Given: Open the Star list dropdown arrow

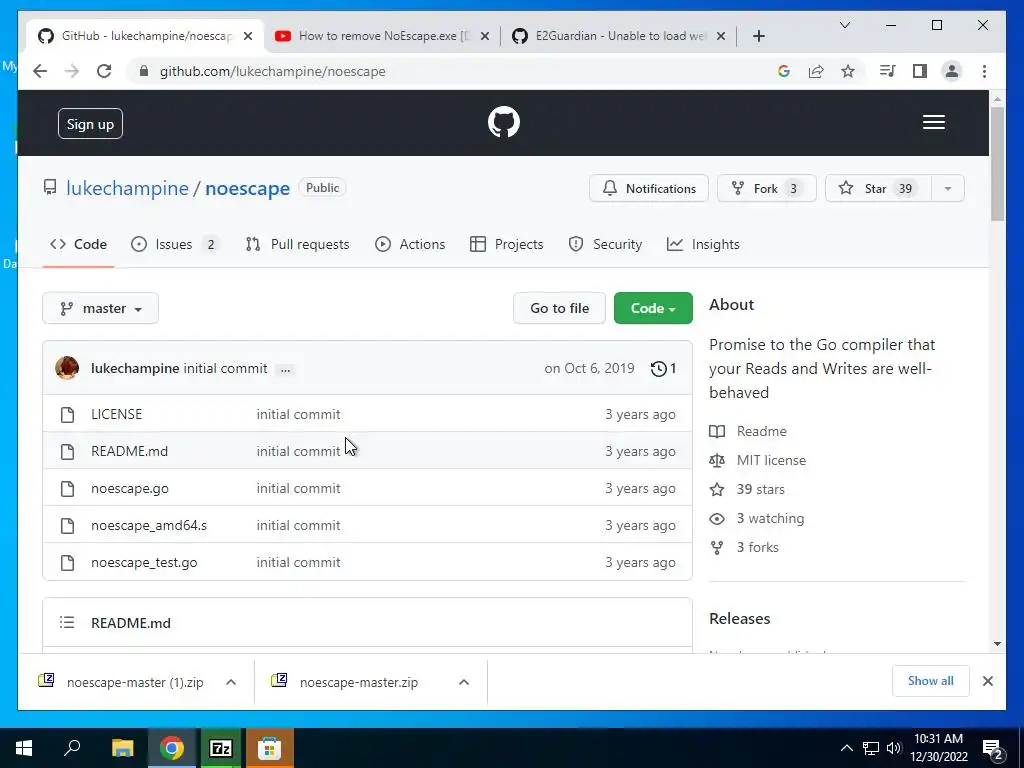Looking at the screenshot, I should [x=948, y=189].
